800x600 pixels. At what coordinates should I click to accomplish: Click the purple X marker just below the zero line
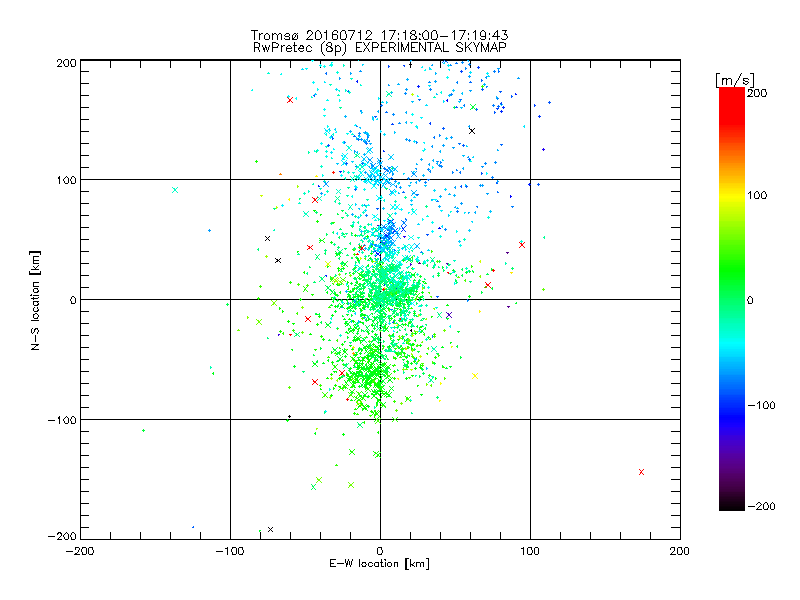[x=449, y=315]
